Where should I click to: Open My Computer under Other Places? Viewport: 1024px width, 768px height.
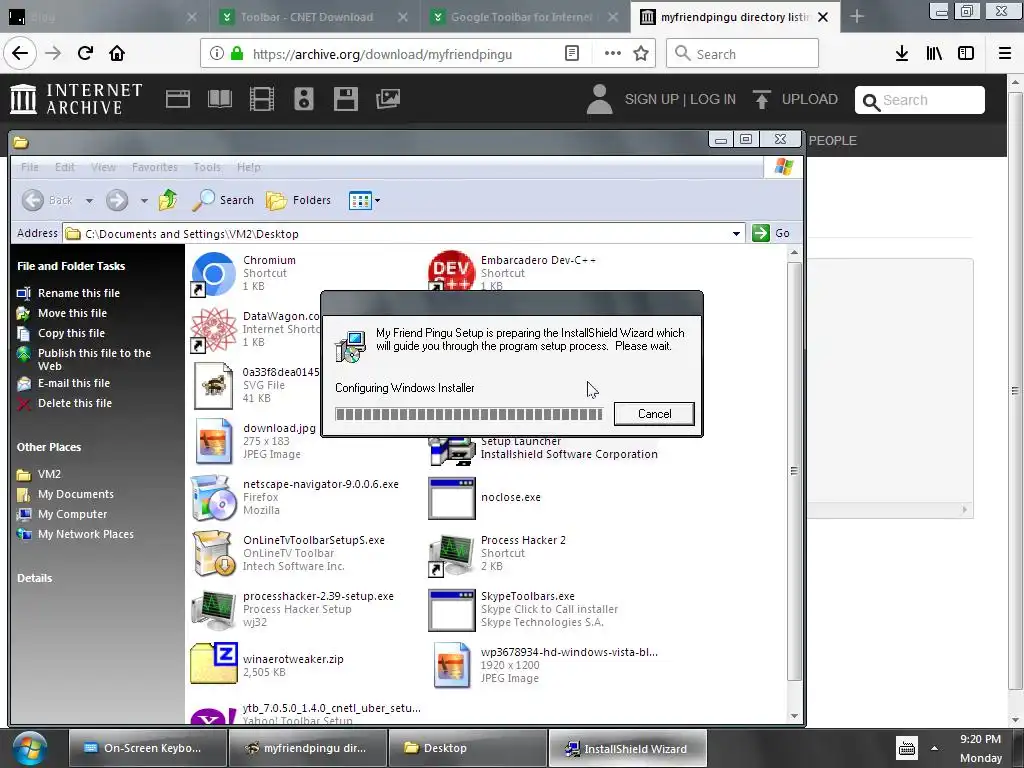(x=72, y=515)
